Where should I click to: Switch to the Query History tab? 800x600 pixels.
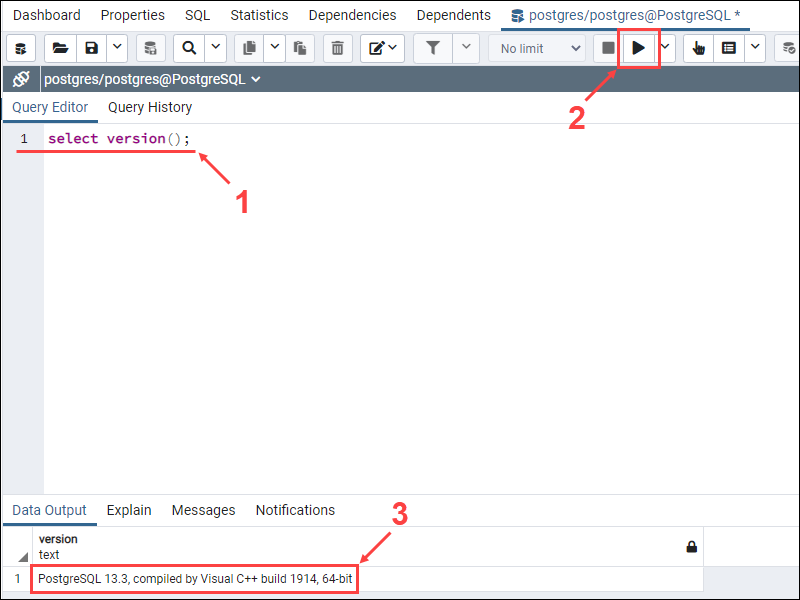(150, 107)
